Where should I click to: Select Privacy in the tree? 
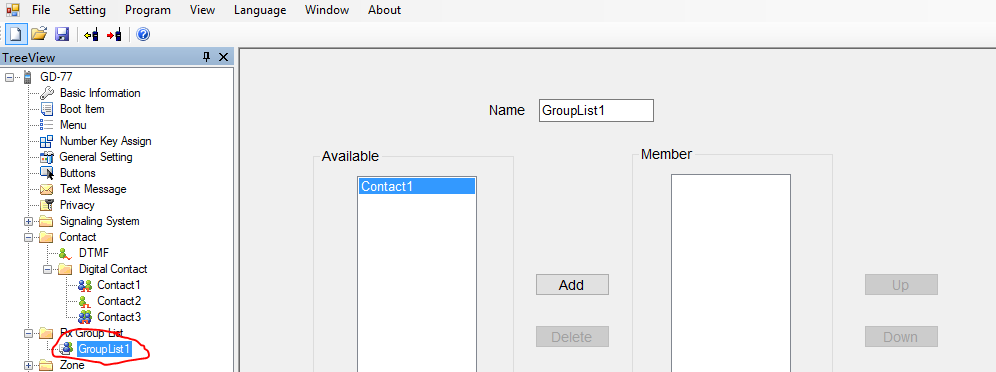click(77, 205)
